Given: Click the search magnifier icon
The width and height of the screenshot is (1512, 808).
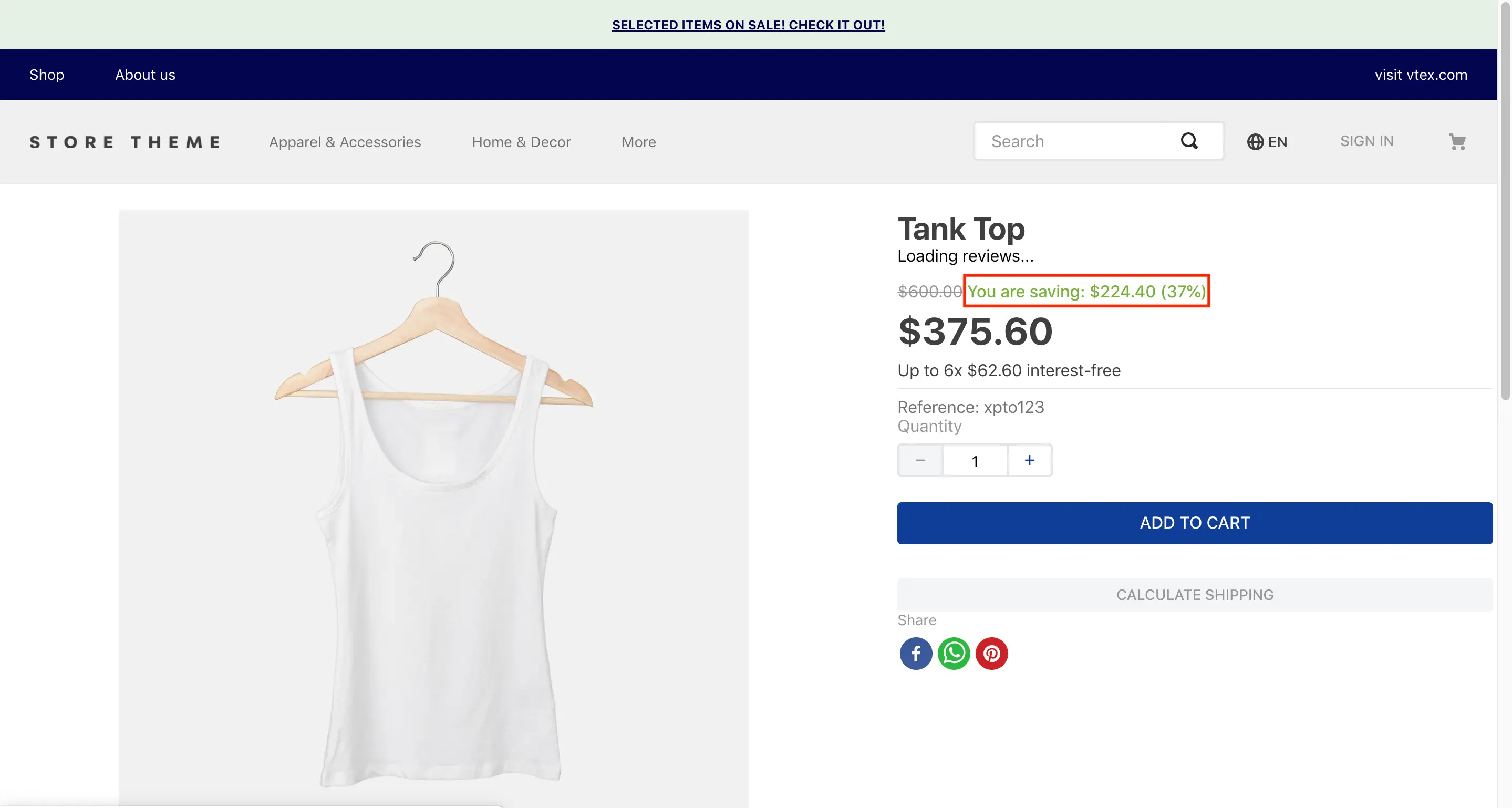Looking at the screenshot, I should [x=1188, y=141].
